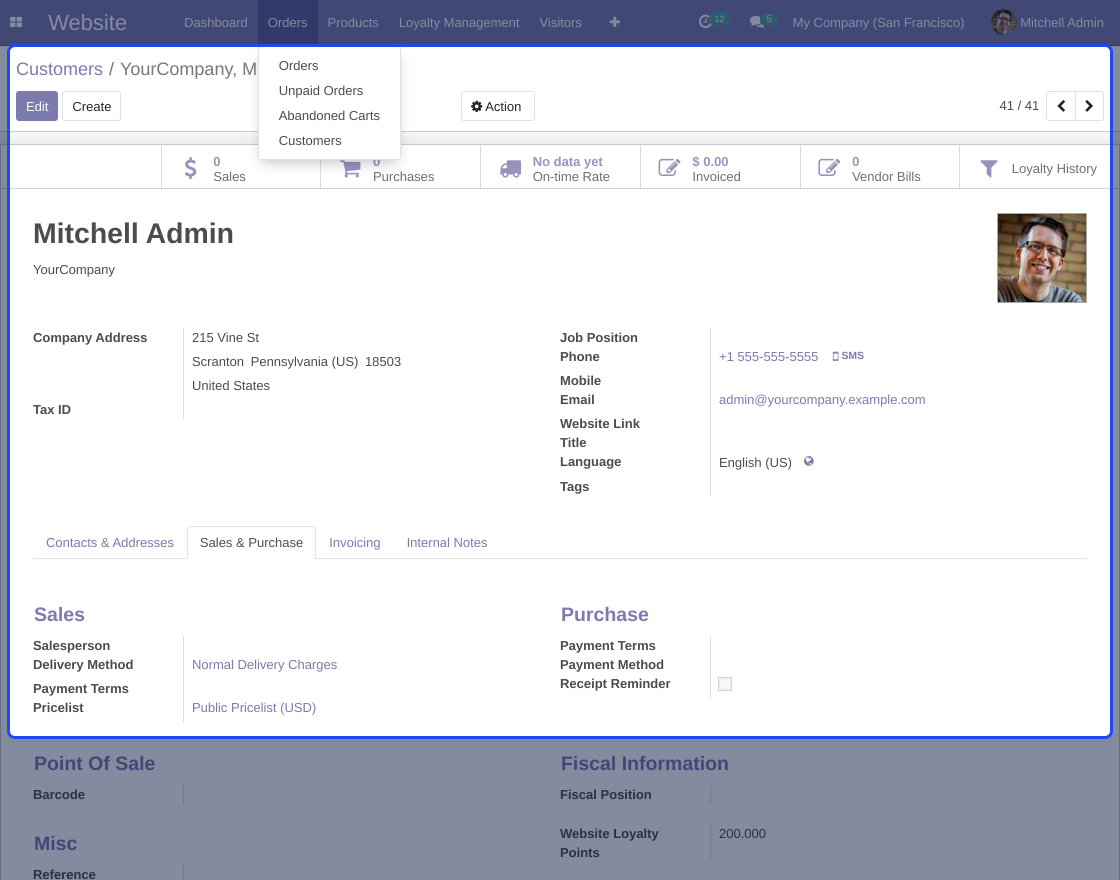Select Customers menu entry
This screenshot has height=880, width=1120.
click(329, 141)
